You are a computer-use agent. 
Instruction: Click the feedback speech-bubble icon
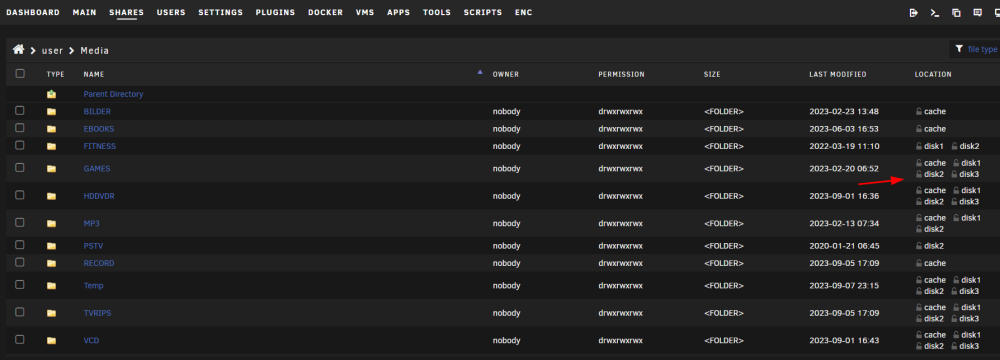977,12
